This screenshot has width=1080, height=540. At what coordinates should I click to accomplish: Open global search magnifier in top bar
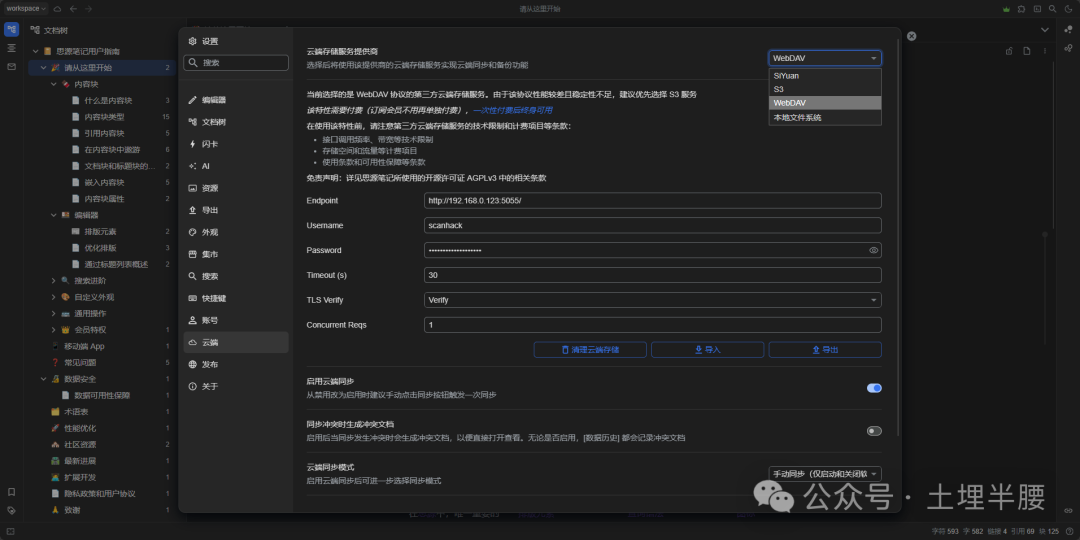(1052, 9)
